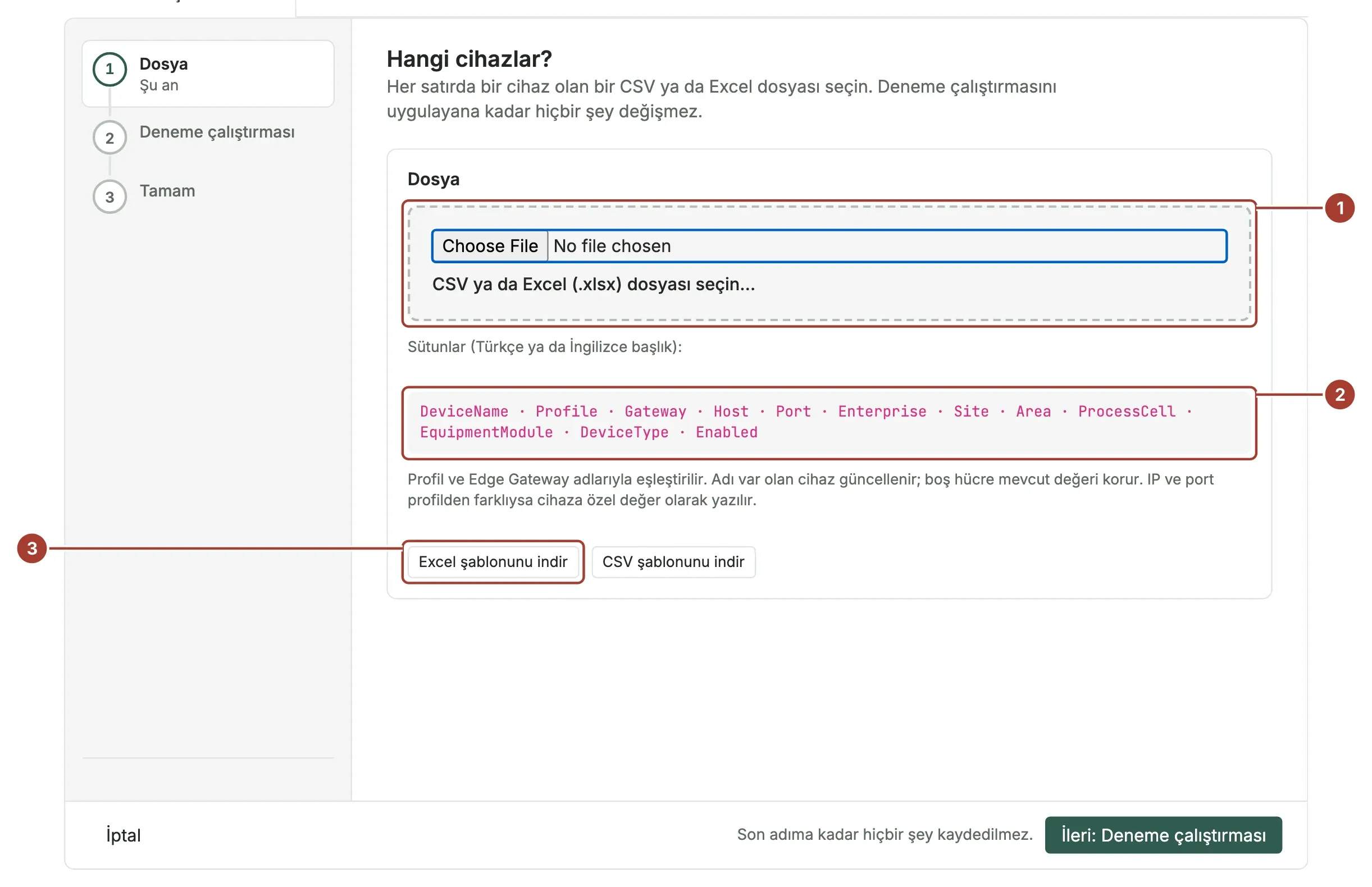Download the CSV template (CSV şablonunu indir)
The image size is (1372, 887).
click(x=672, y=561)
